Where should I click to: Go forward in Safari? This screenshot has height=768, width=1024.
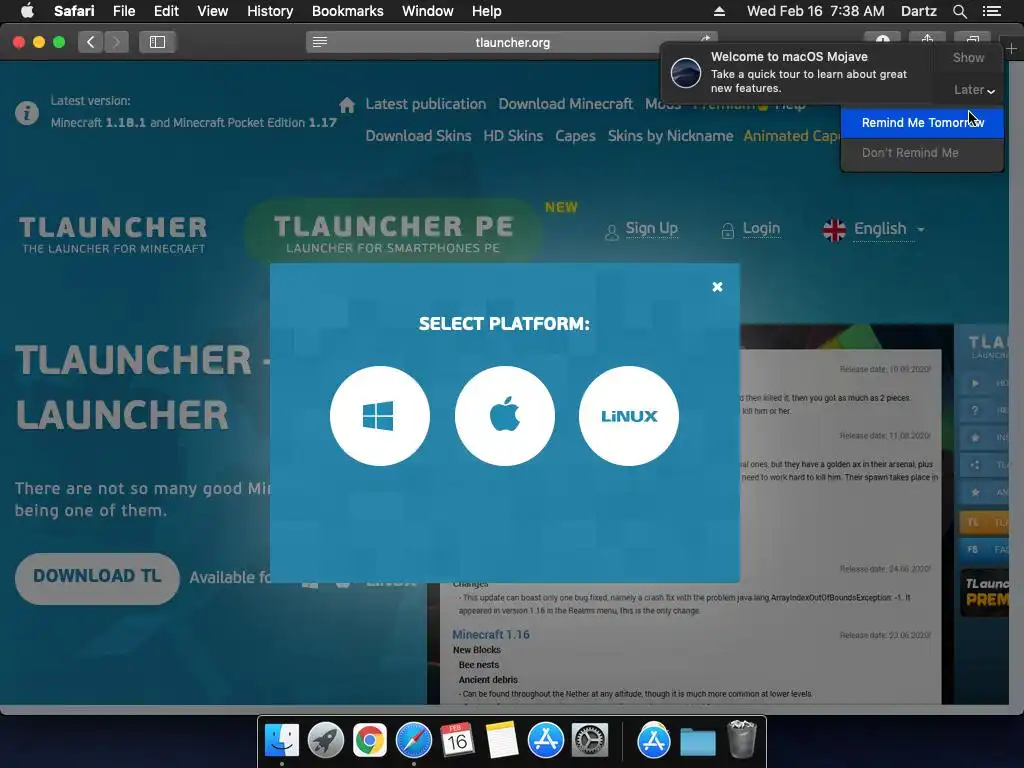click(116, 42)
